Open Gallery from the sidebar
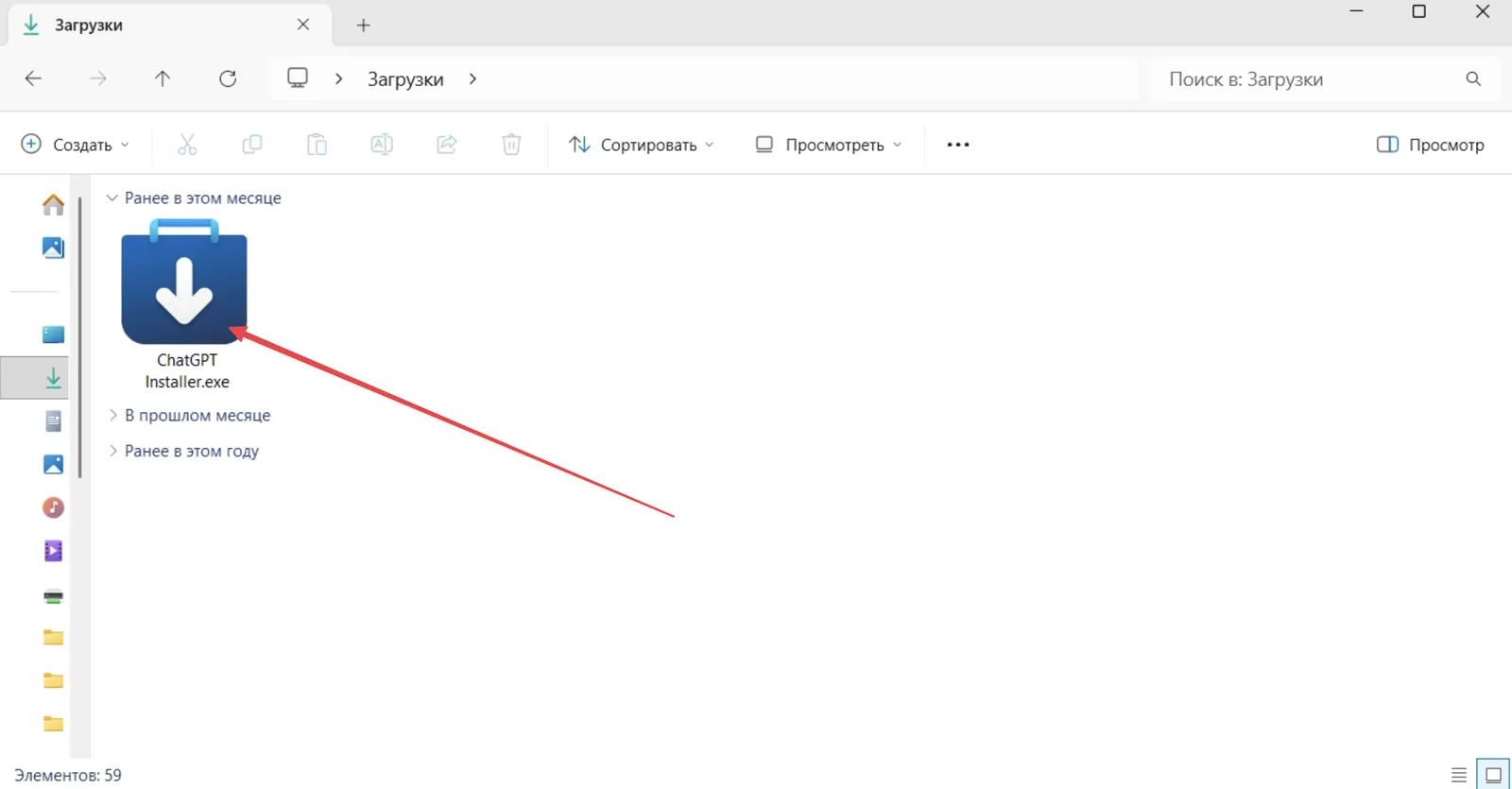 (53, 248)
